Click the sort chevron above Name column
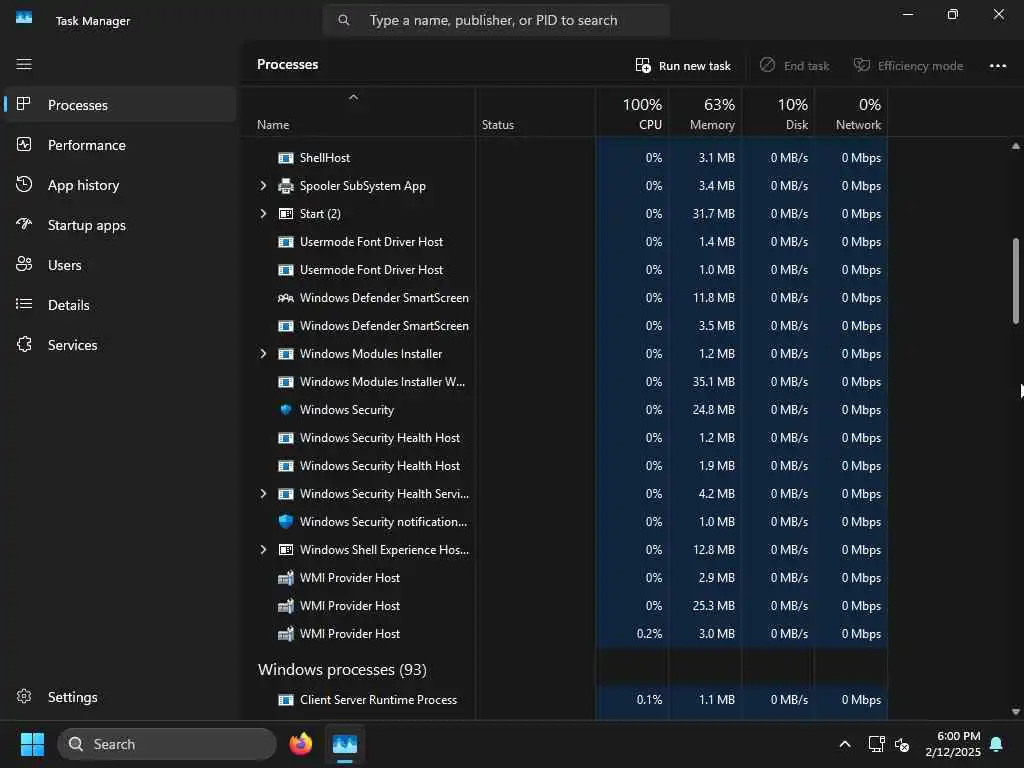The width and height of the screenshot is (1024, 768). [x=353, y=97]
